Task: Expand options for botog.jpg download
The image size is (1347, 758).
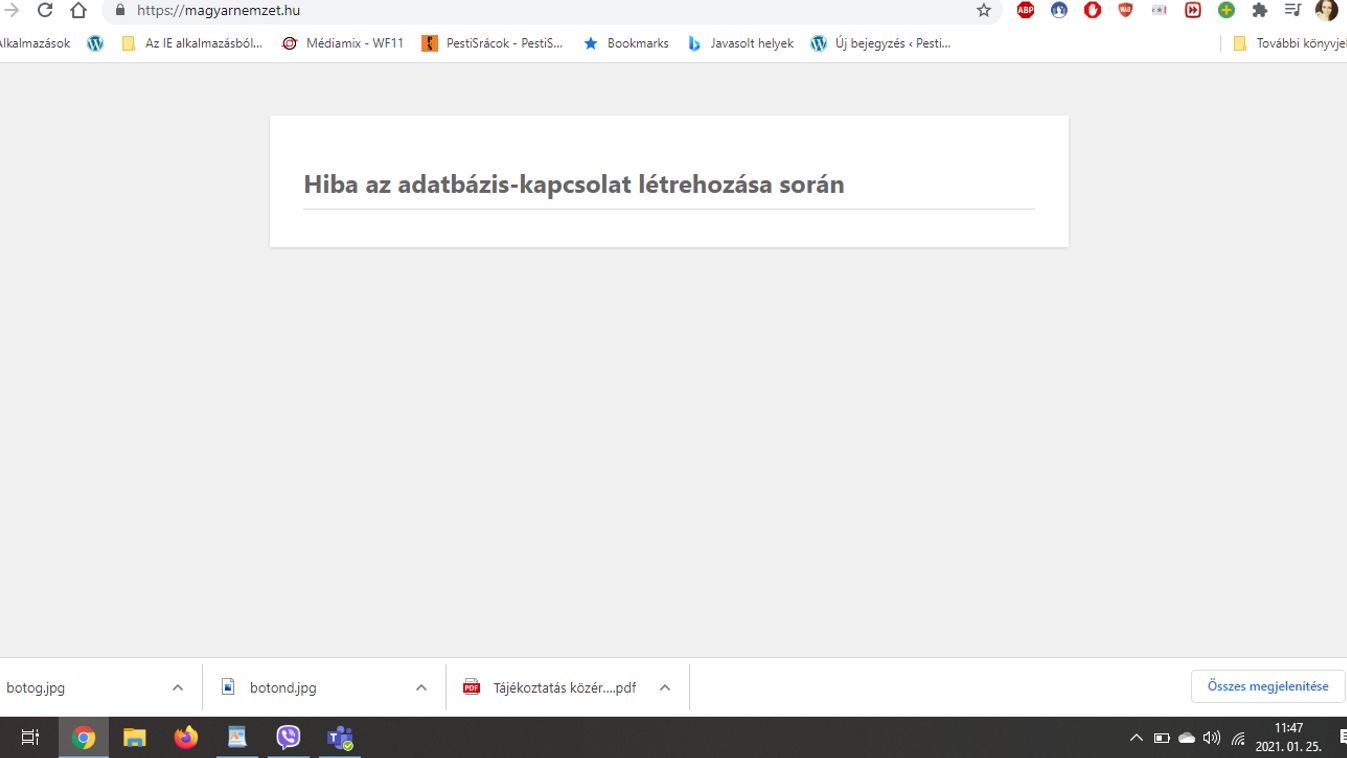Action: point(178,688)
